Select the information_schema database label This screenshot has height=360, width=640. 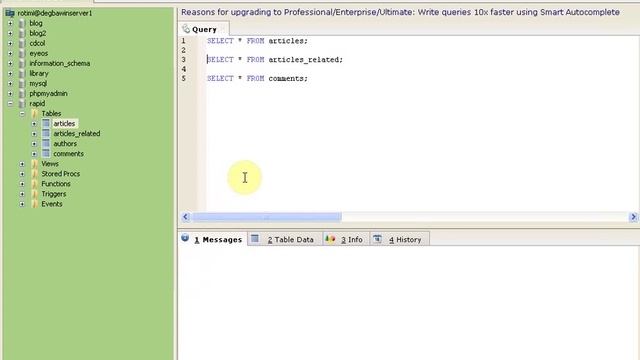(x=60, y=63)
